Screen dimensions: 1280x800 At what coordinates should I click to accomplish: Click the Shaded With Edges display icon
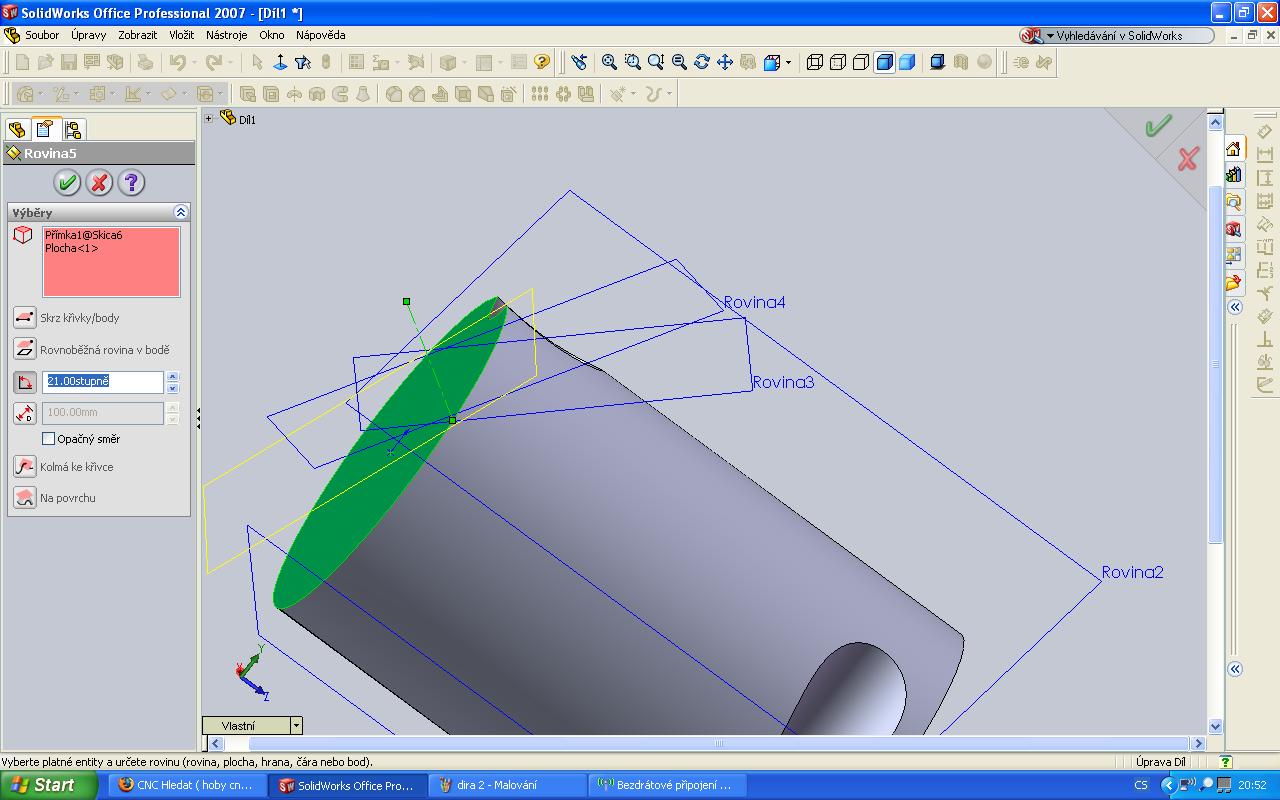(x=884, y=62)
